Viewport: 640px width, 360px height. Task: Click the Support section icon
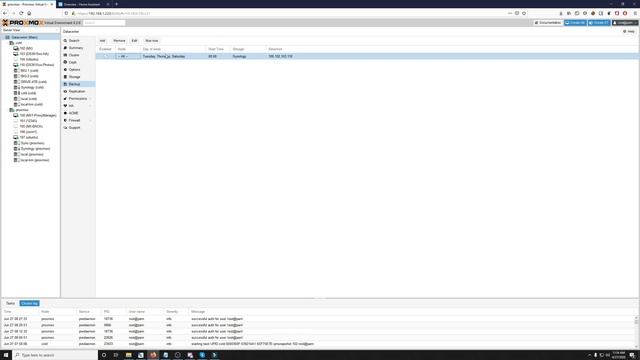coord(65,128)
